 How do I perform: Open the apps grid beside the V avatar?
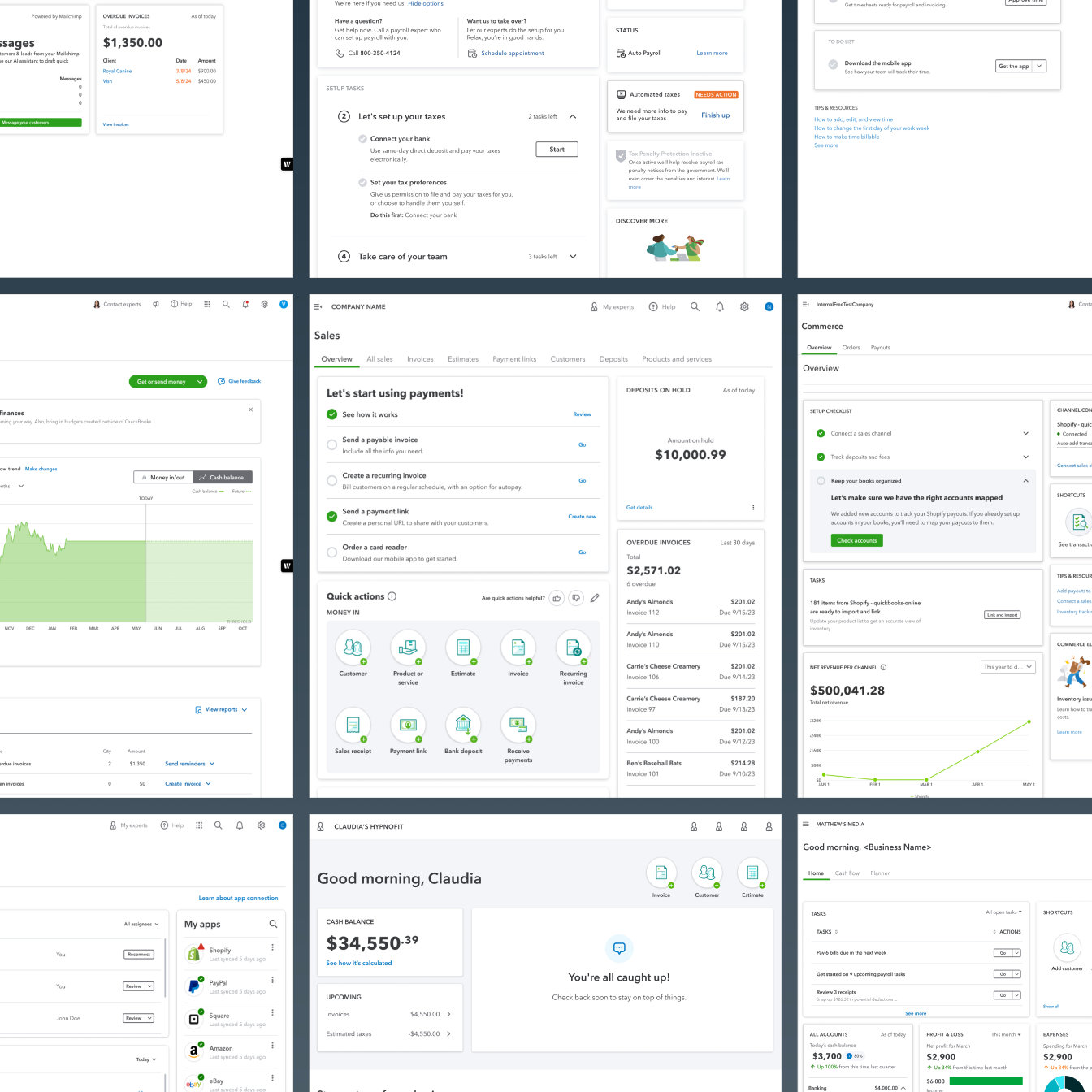click(x=207, y=304)
